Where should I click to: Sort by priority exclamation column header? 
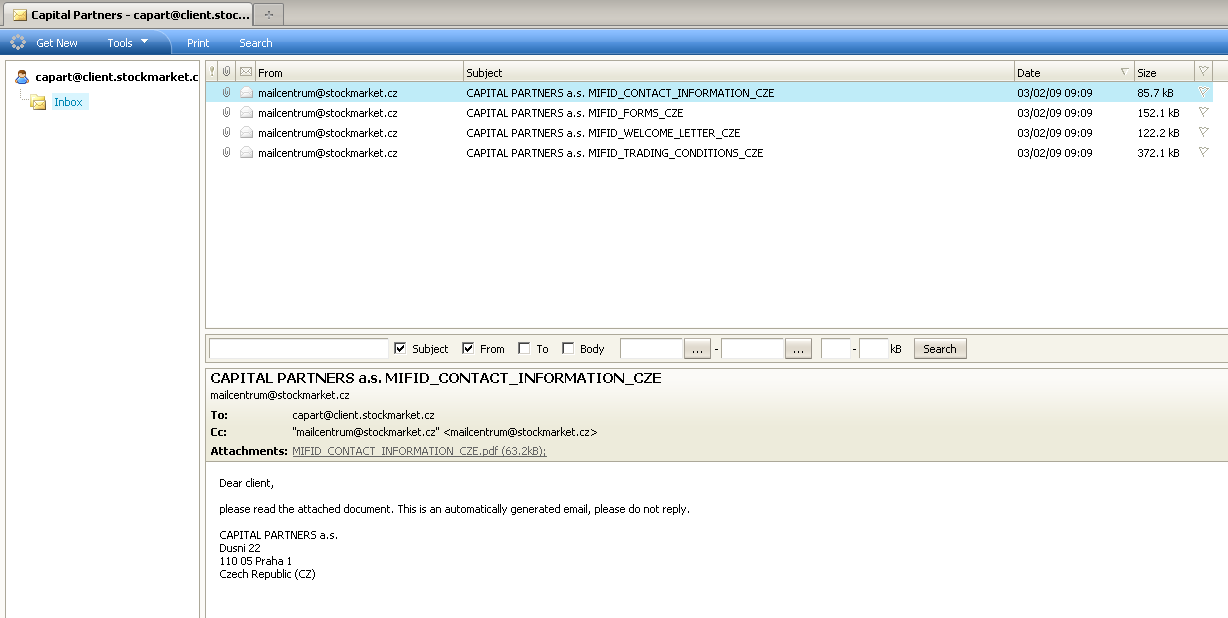(212, 72)
